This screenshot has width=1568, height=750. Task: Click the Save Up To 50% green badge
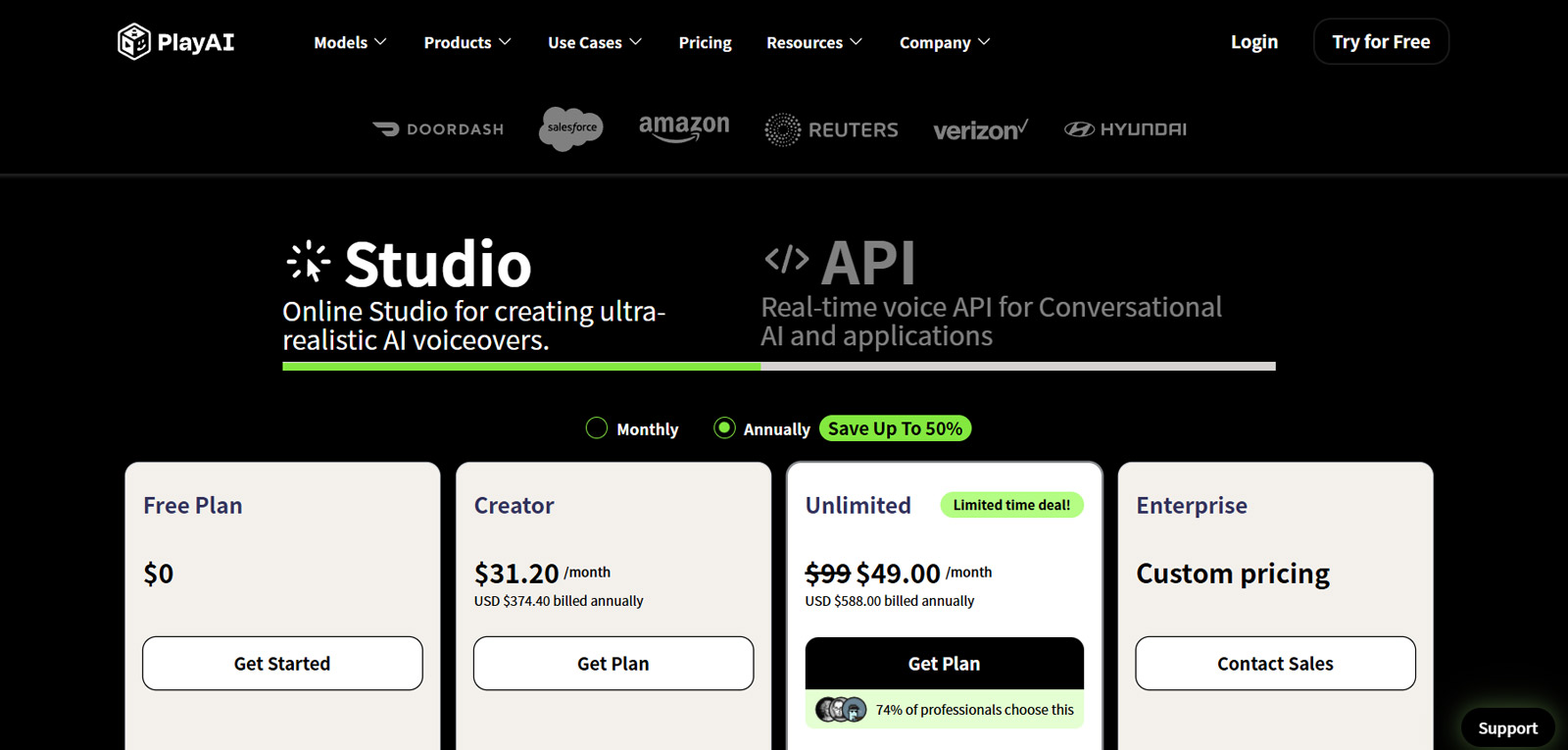click(895, 428)
